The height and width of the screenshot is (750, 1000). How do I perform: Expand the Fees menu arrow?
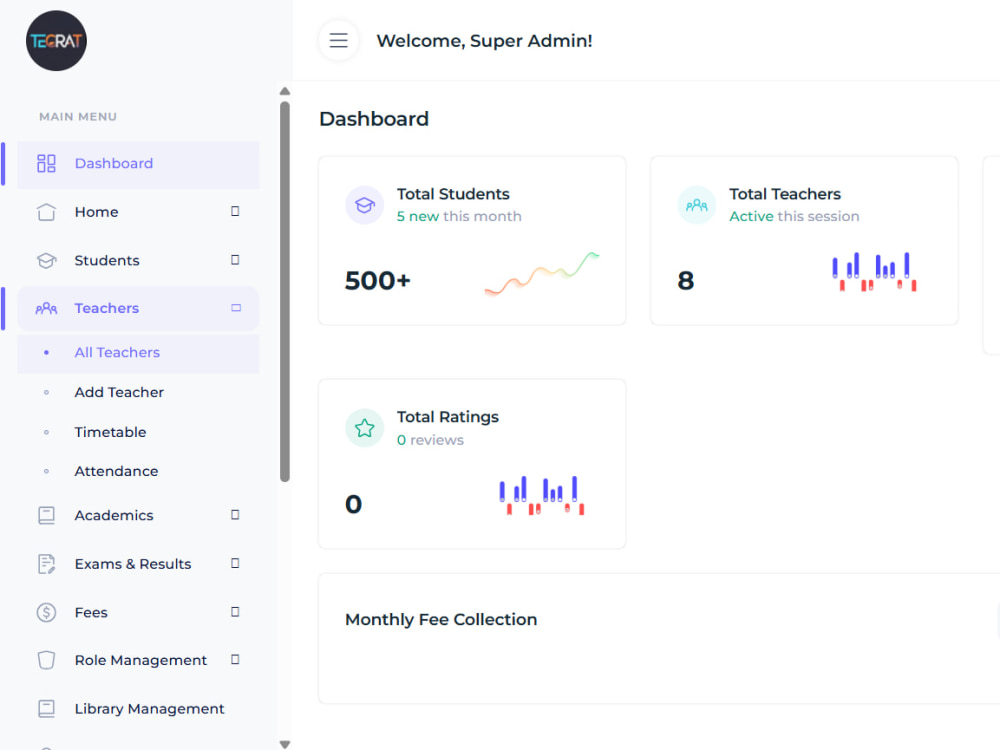tap(235, 612)
